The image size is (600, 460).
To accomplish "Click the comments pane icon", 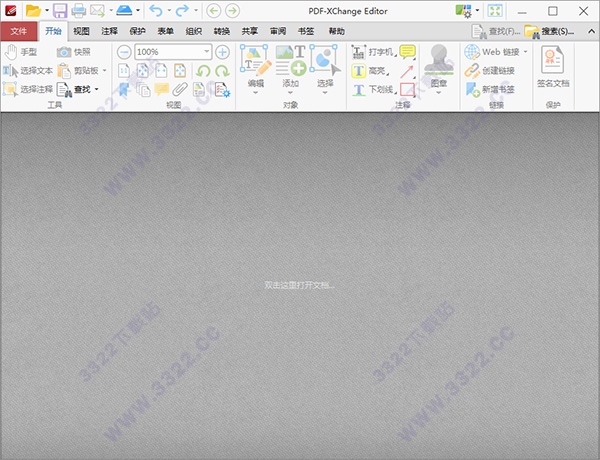I will point(161,90).
